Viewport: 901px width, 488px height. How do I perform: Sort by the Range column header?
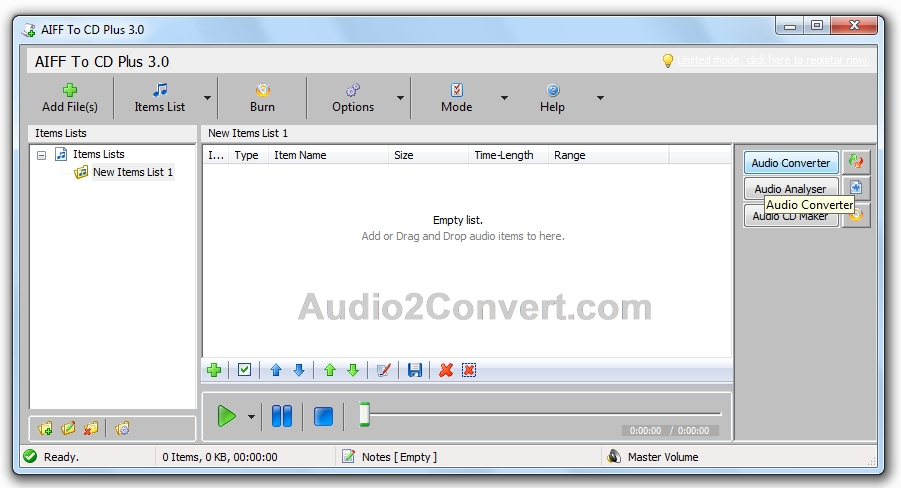tap(608, 155)
